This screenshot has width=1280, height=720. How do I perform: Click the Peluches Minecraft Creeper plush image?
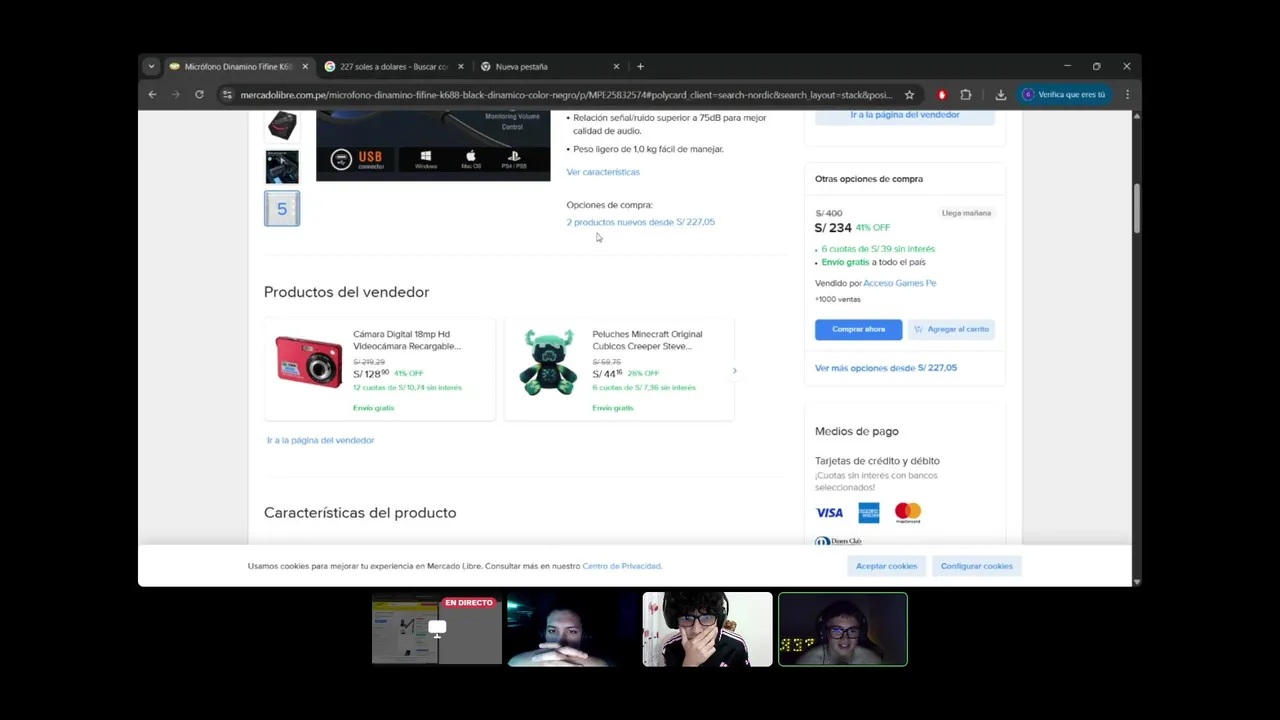pyautogui.click(x=548, y=362)
